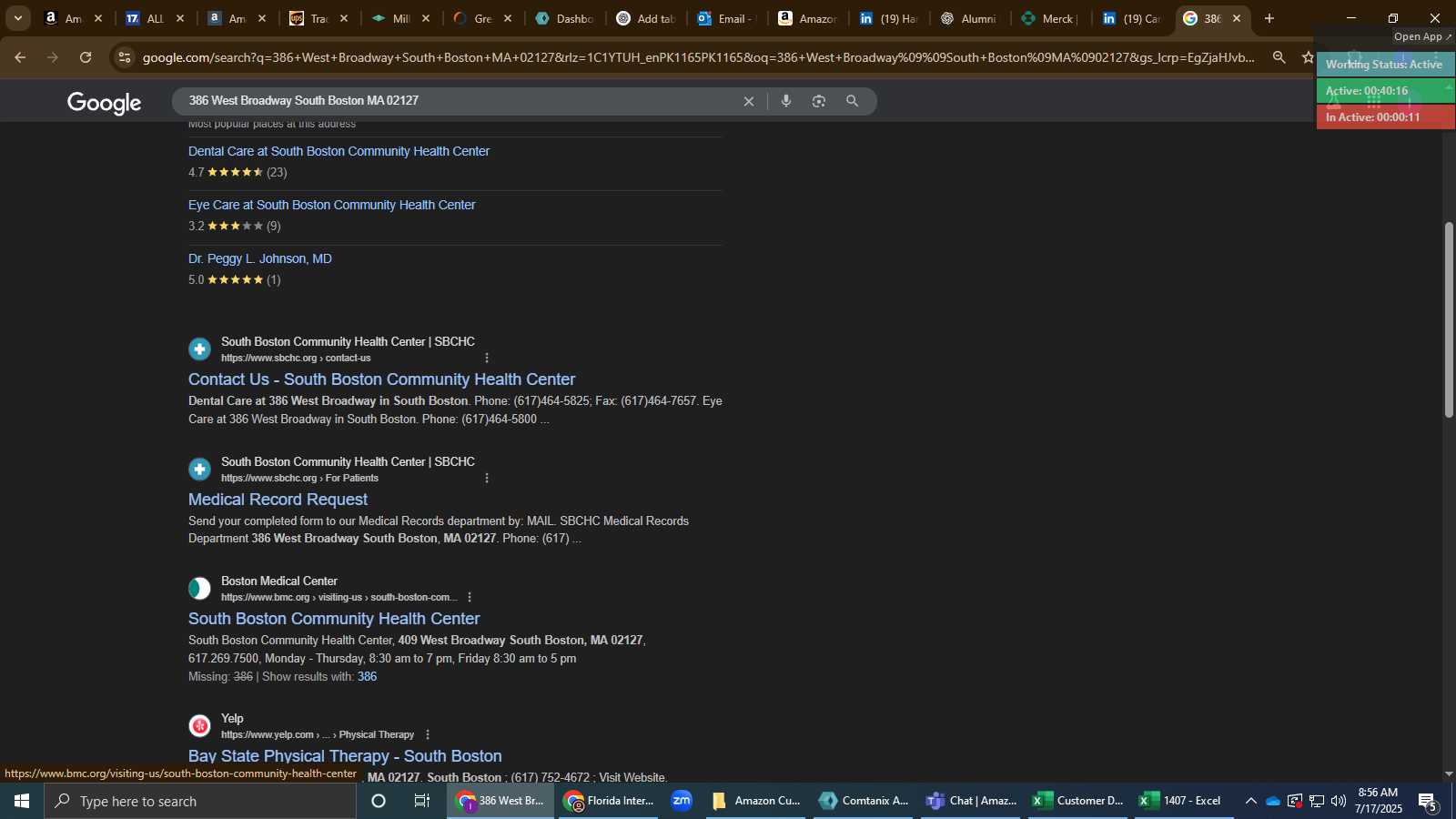Open Amazon Cu taskbar item

[756, 801]
